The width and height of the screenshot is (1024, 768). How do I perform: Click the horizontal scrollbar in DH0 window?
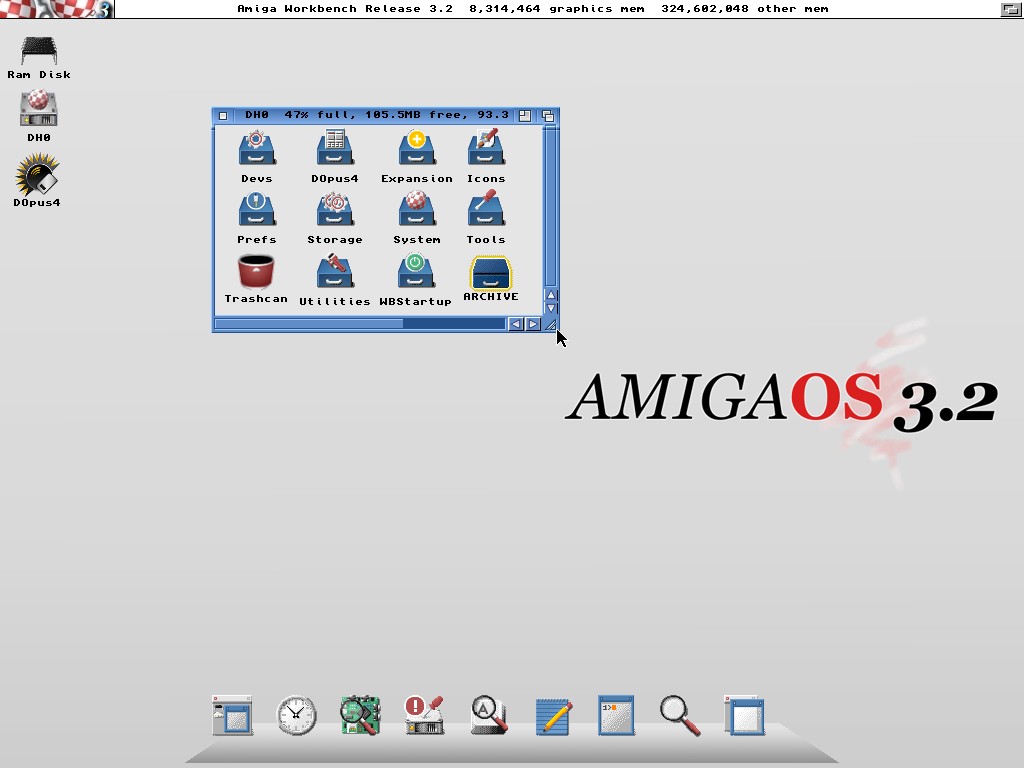tap(310, 324)
